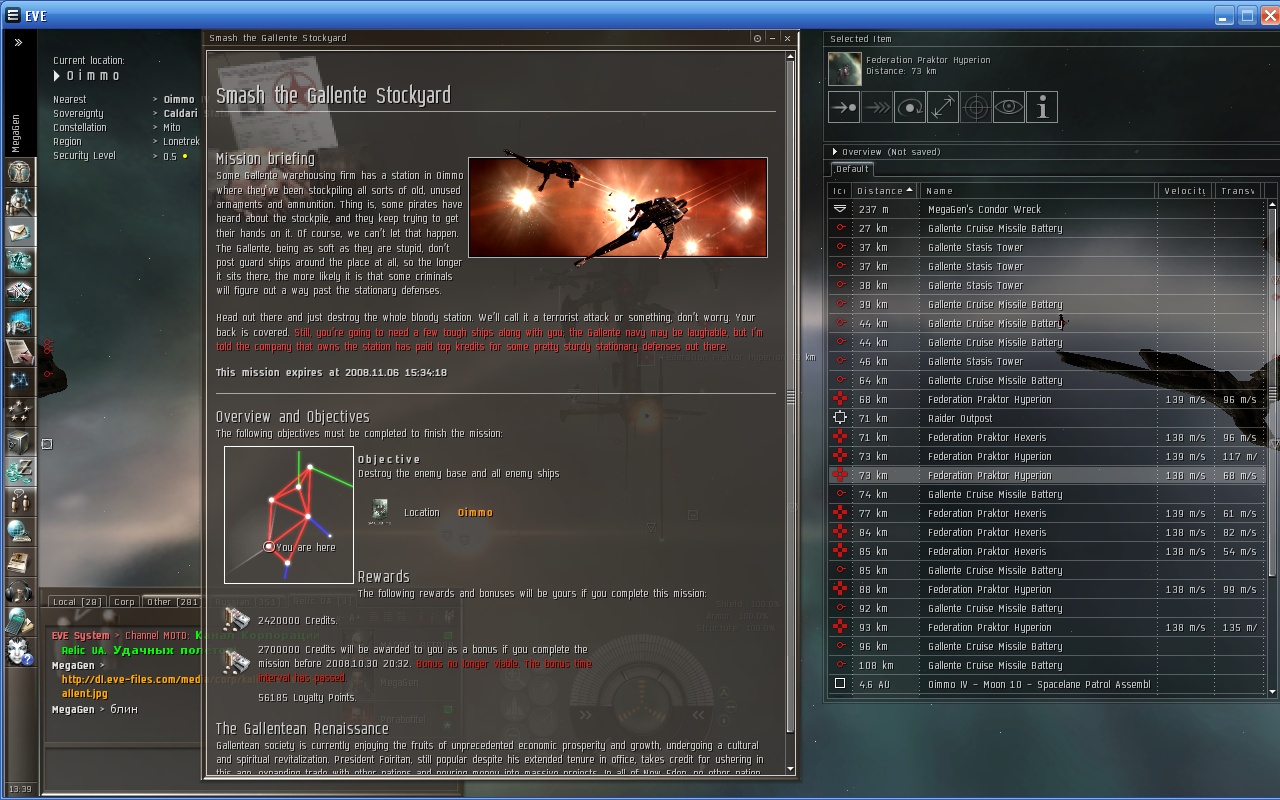The height and width of the screenshot is (800, 1280).
Task: Click the overview list scrollbar down arrow
Action: (x=1272, y=691)
